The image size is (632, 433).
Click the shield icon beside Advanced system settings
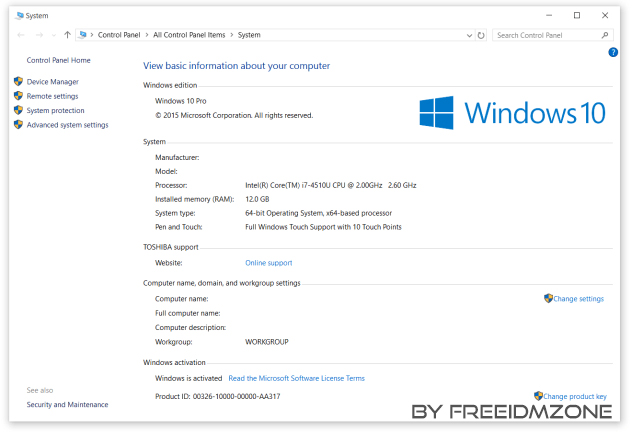(18, 125)
